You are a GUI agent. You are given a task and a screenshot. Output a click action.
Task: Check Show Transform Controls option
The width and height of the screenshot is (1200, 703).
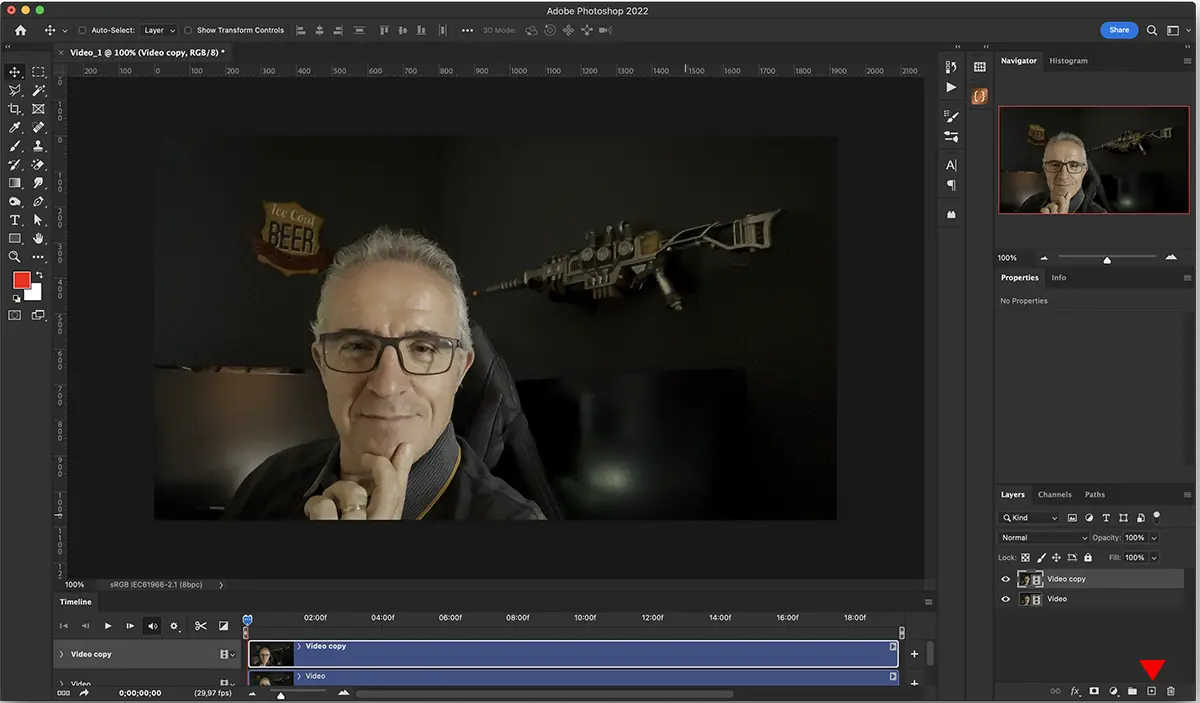pos(188,31)
